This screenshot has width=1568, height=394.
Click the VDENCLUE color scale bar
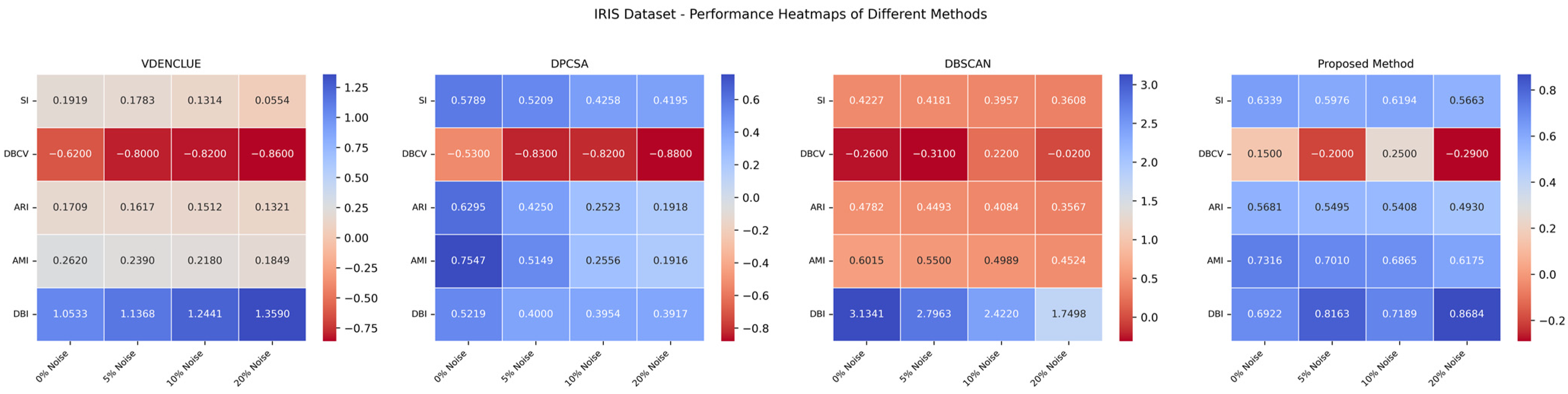(x=329, y=207)
